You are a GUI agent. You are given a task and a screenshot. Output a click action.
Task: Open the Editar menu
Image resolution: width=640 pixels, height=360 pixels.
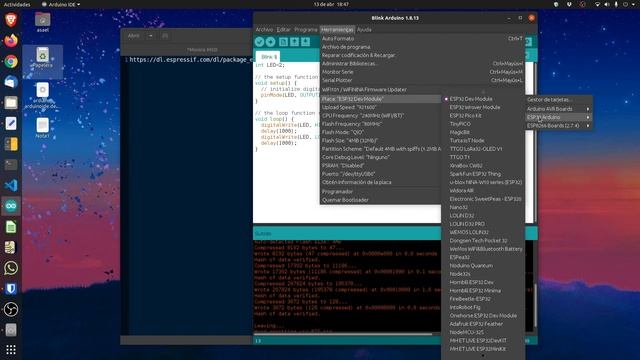(283, 29)
